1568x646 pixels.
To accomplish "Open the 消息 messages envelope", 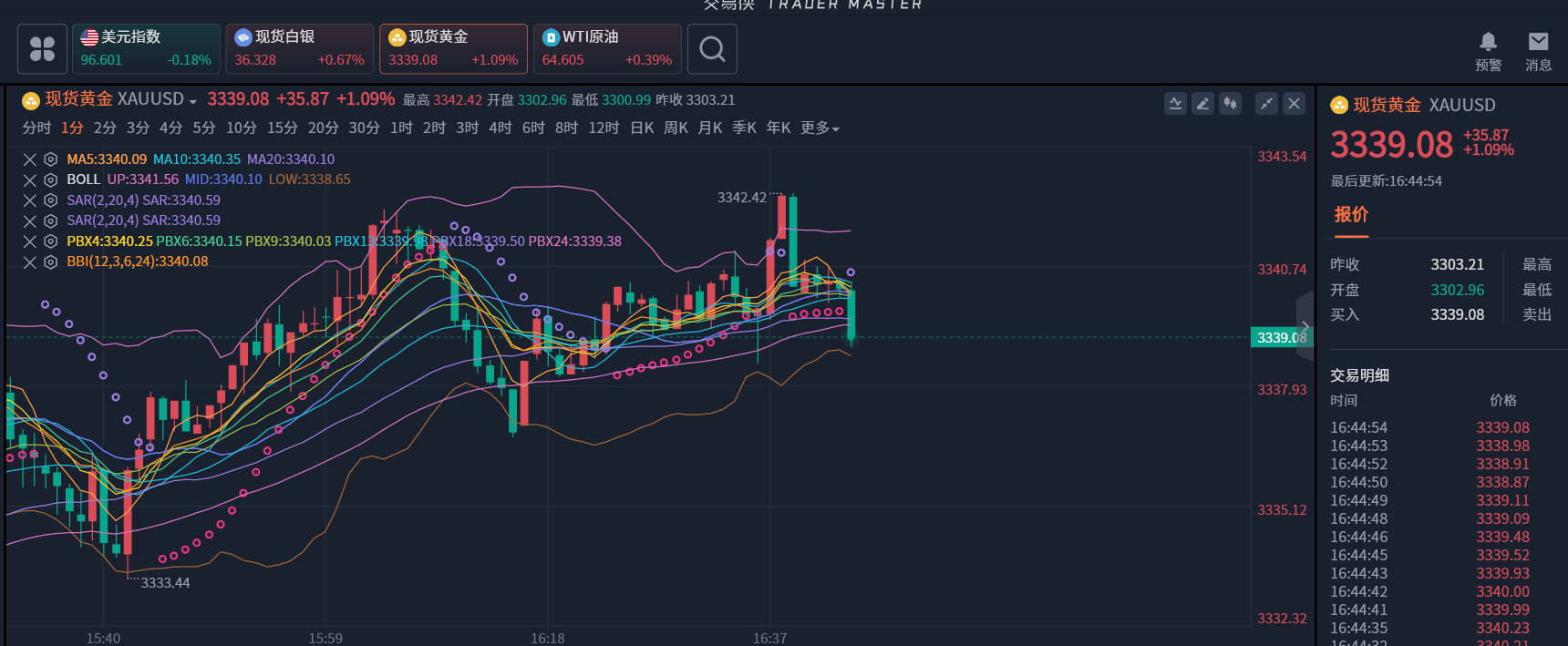I will pos(1538,51).
